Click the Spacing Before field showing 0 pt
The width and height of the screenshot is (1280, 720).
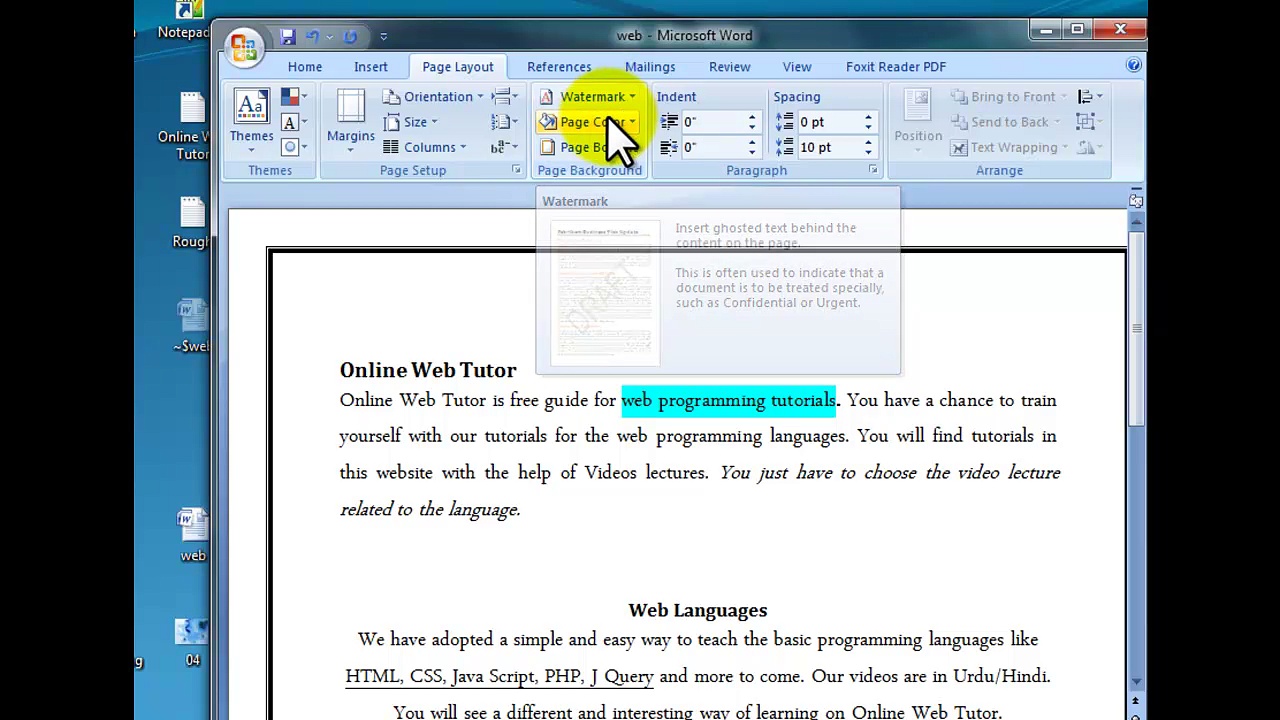(829, 122)
